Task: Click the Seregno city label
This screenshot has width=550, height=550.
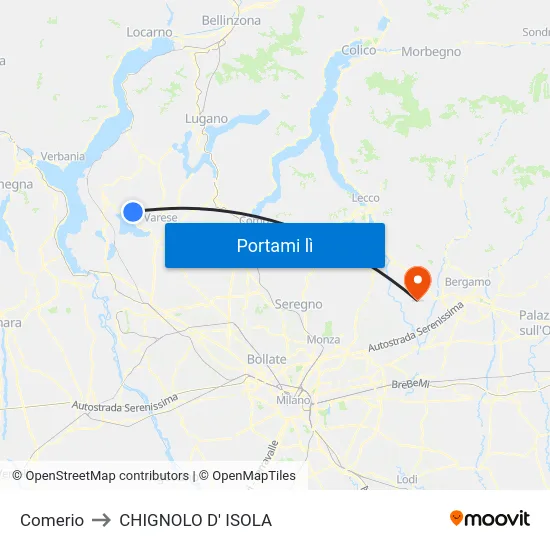Action: [x=299, y=304]
